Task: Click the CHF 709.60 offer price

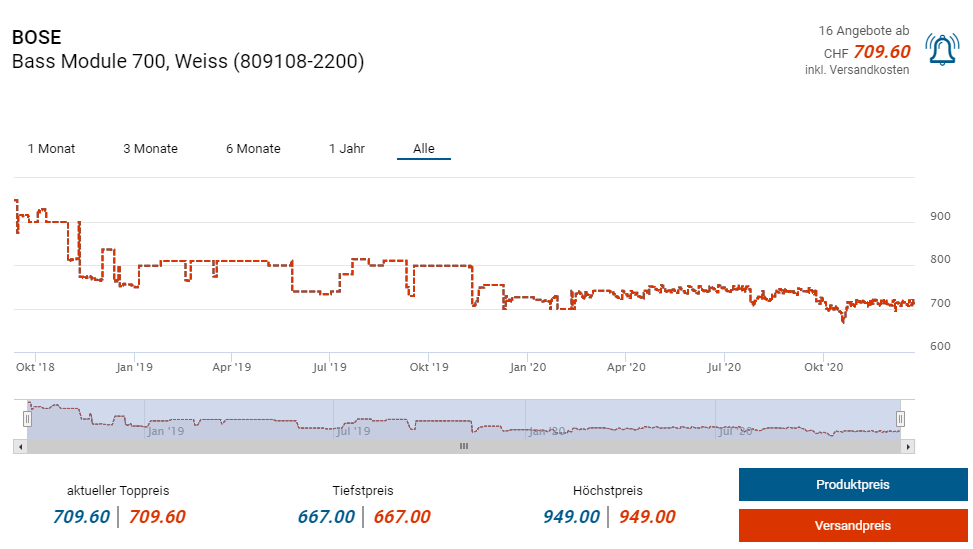Action: tap(881, 52)
